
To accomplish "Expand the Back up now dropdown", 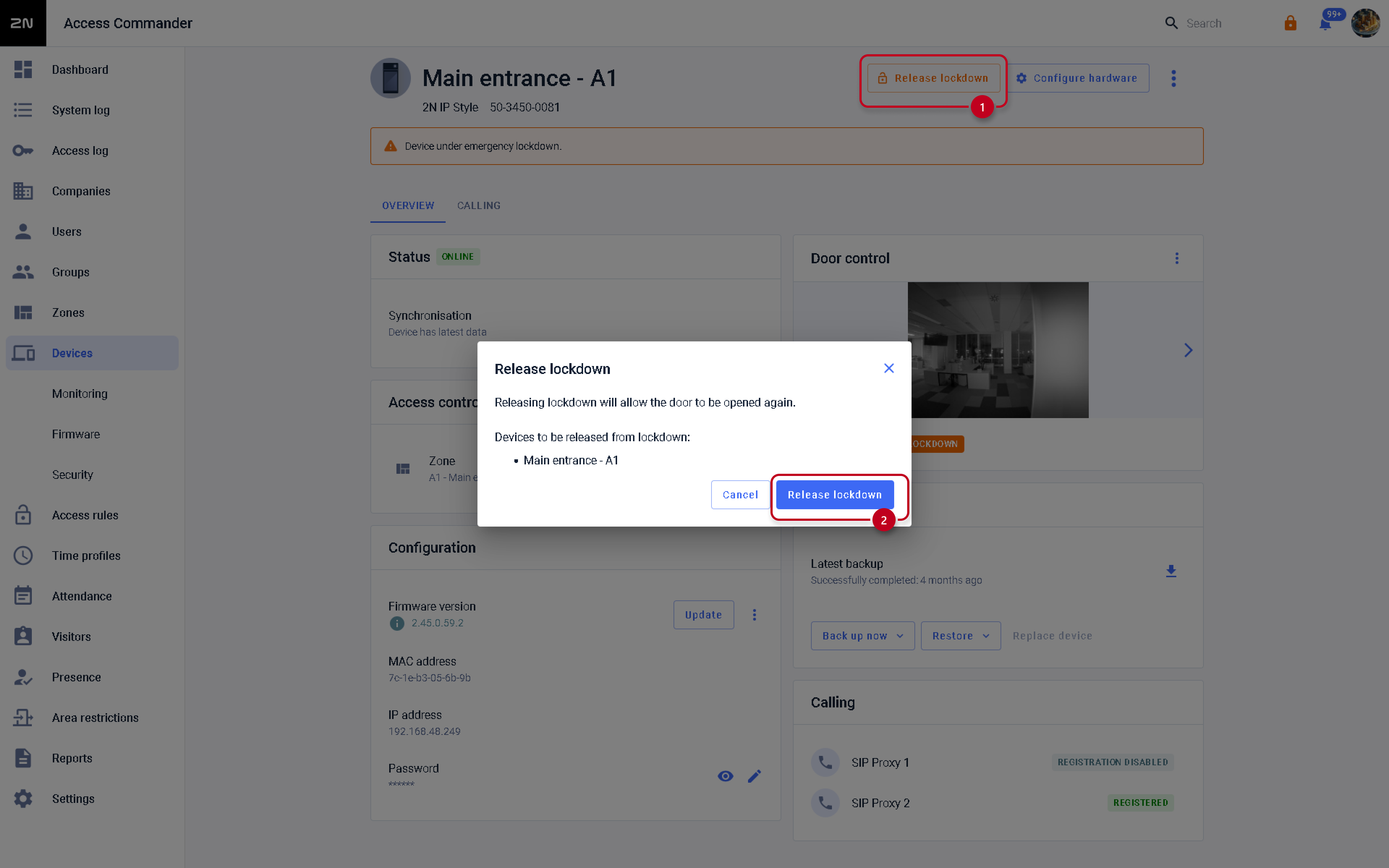I will [x=862, y=636].
